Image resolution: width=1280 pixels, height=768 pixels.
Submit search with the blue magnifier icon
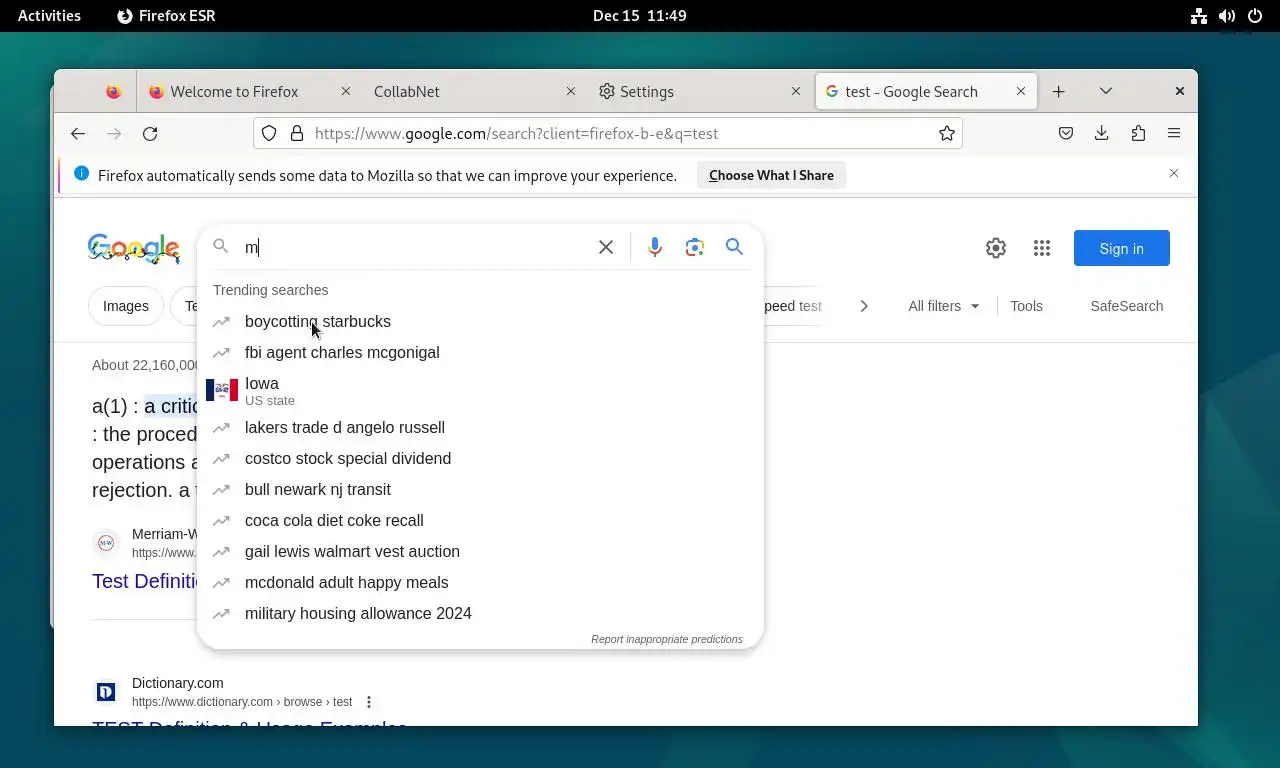pos(735,247)
